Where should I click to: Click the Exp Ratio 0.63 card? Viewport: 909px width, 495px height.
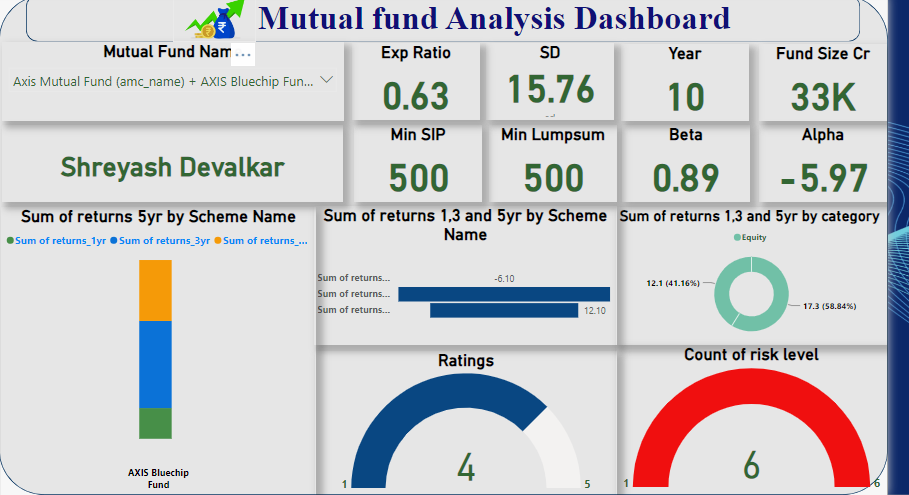tap(415, 81)
